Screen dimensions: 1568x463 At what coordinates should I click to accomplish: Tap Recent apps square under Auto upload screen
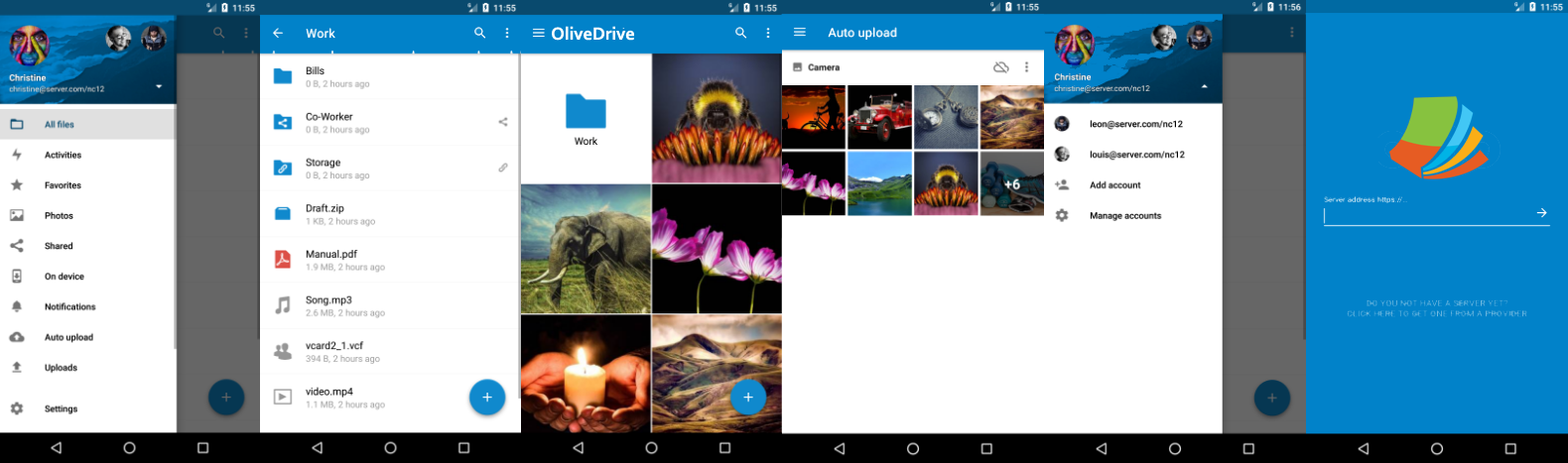pyautogui.click(x=986, y=448)
